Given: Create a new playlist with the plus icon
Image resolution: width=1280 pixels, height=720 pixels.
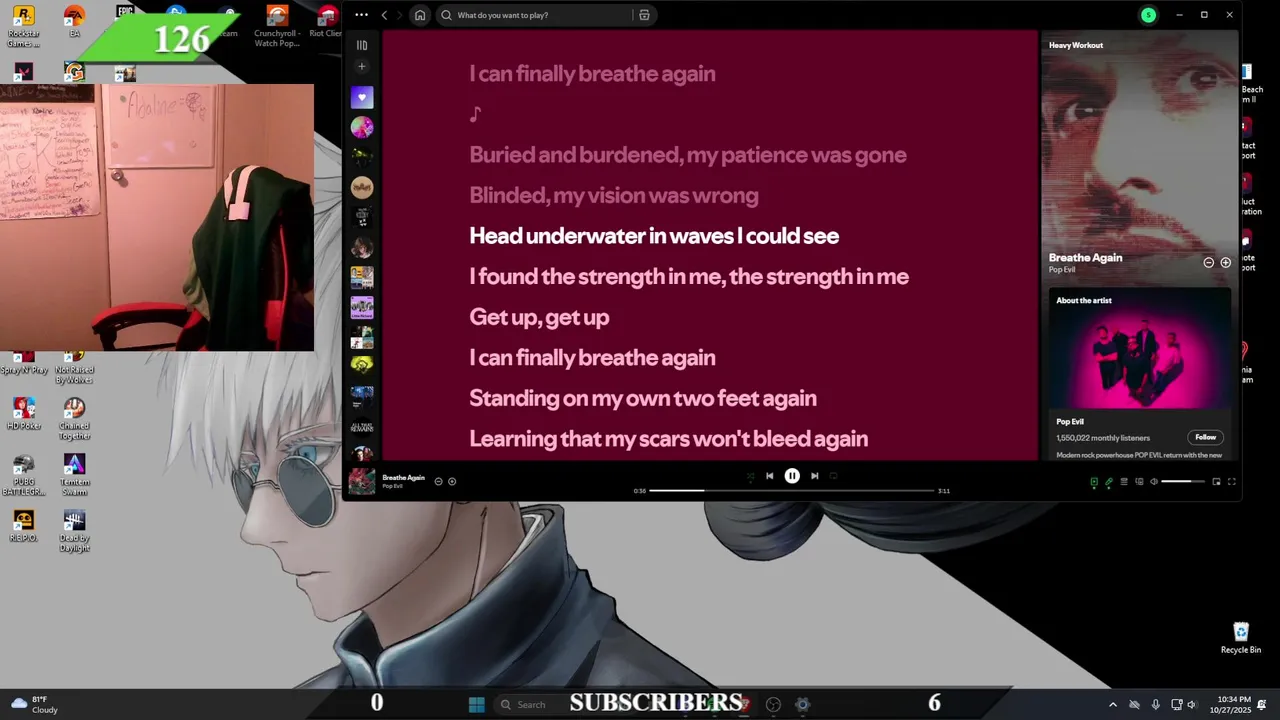Looking at the screenshot, I should 362,67.
